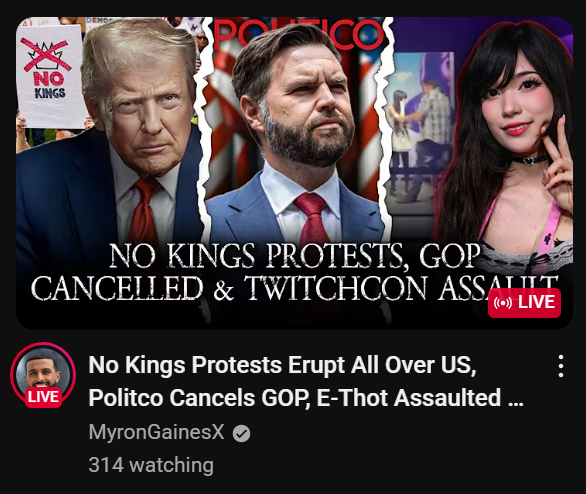
Task: Open the MyronGainesX channel avatar
Action: coord(43,374)
